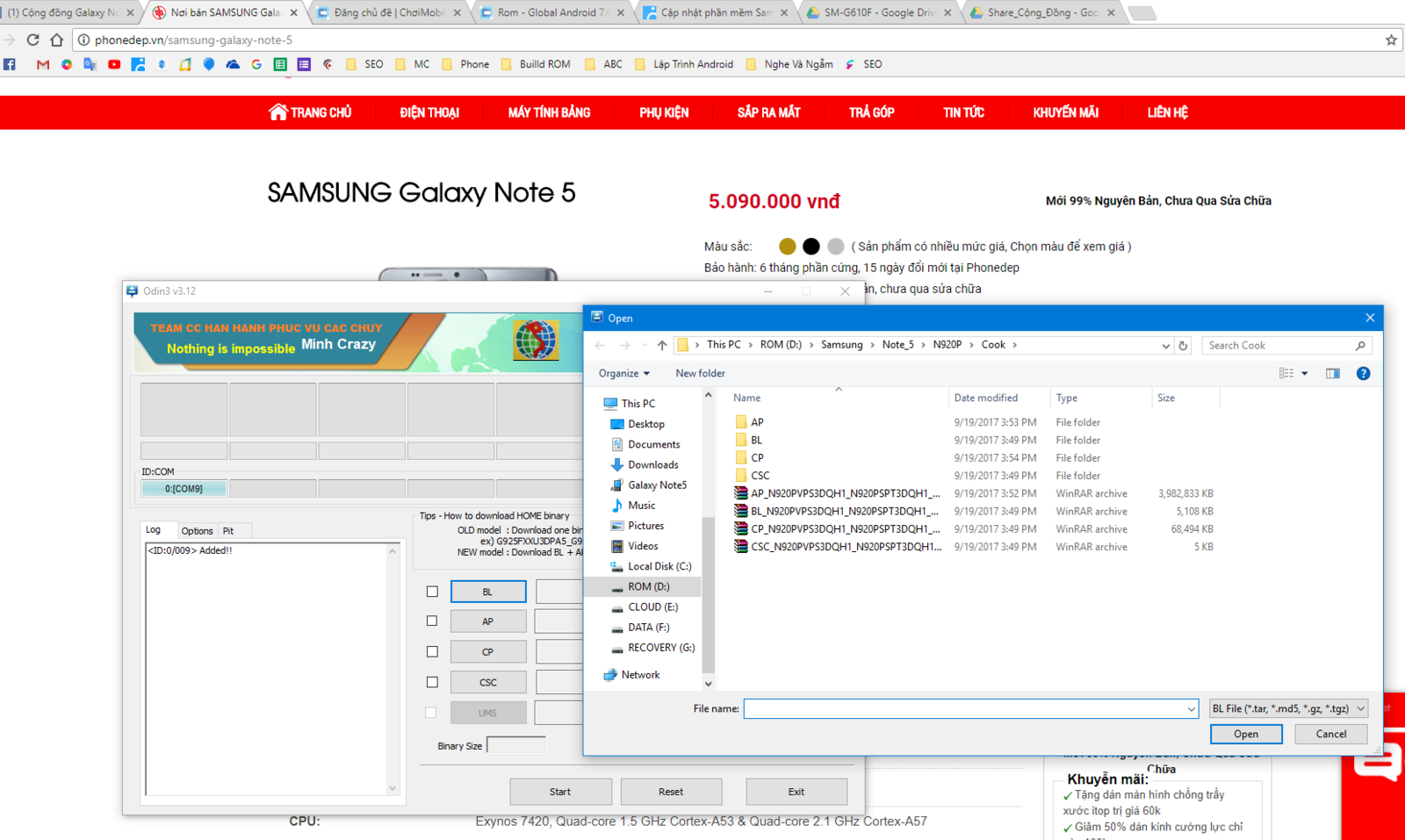Open the Organize menu dropdown

point(624,373)
